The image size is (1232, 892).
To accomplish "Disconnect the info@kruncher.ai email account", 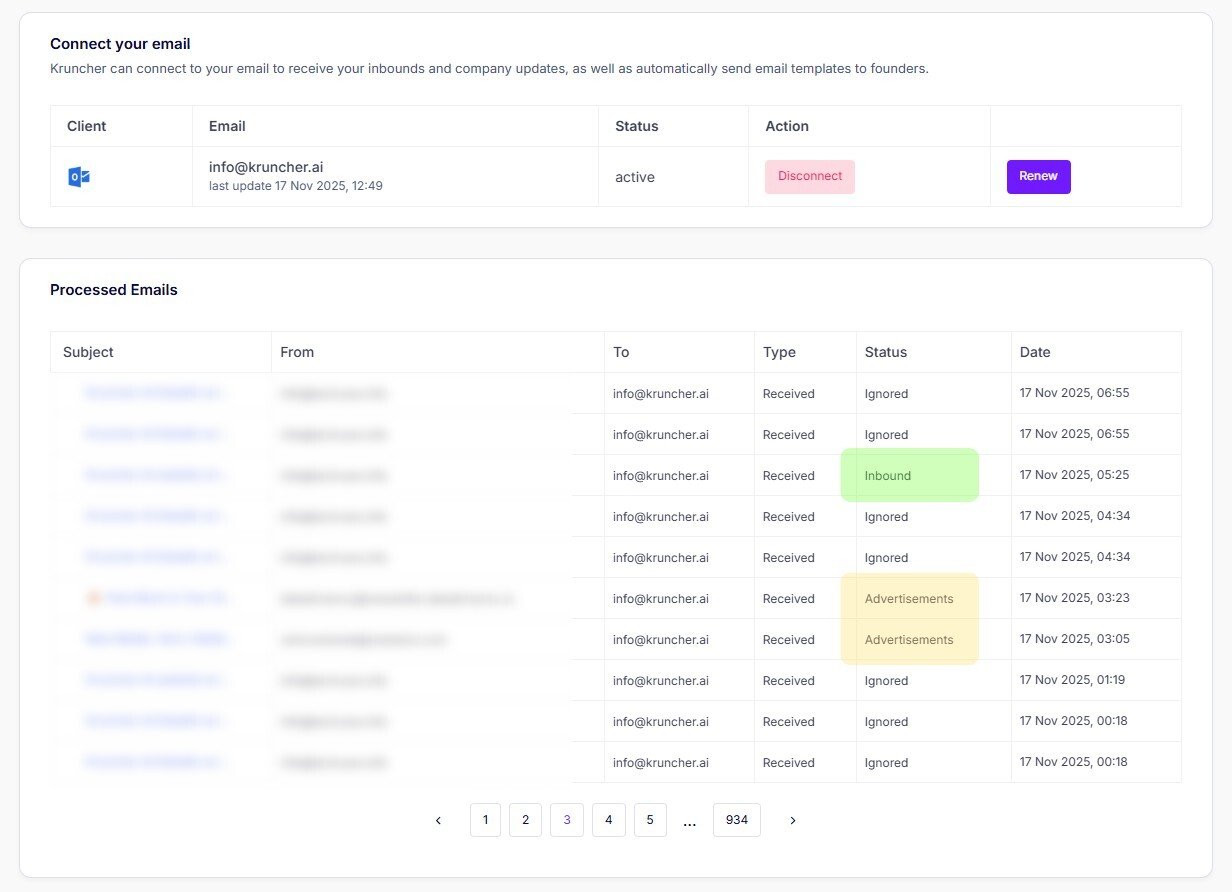I will coord(809,176).
